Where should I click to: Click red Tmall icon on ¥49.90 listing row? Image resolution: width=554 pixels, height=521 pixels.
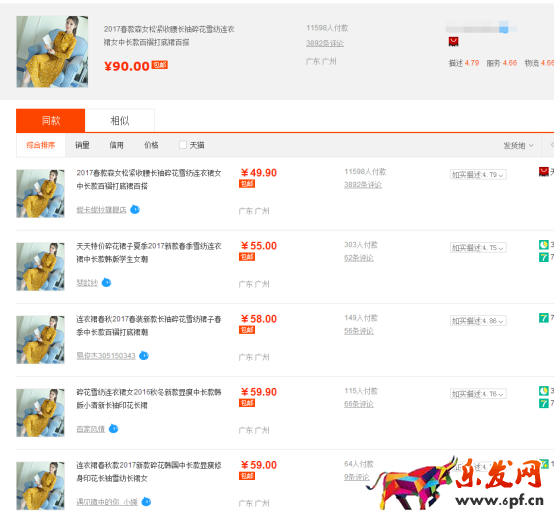543,172
